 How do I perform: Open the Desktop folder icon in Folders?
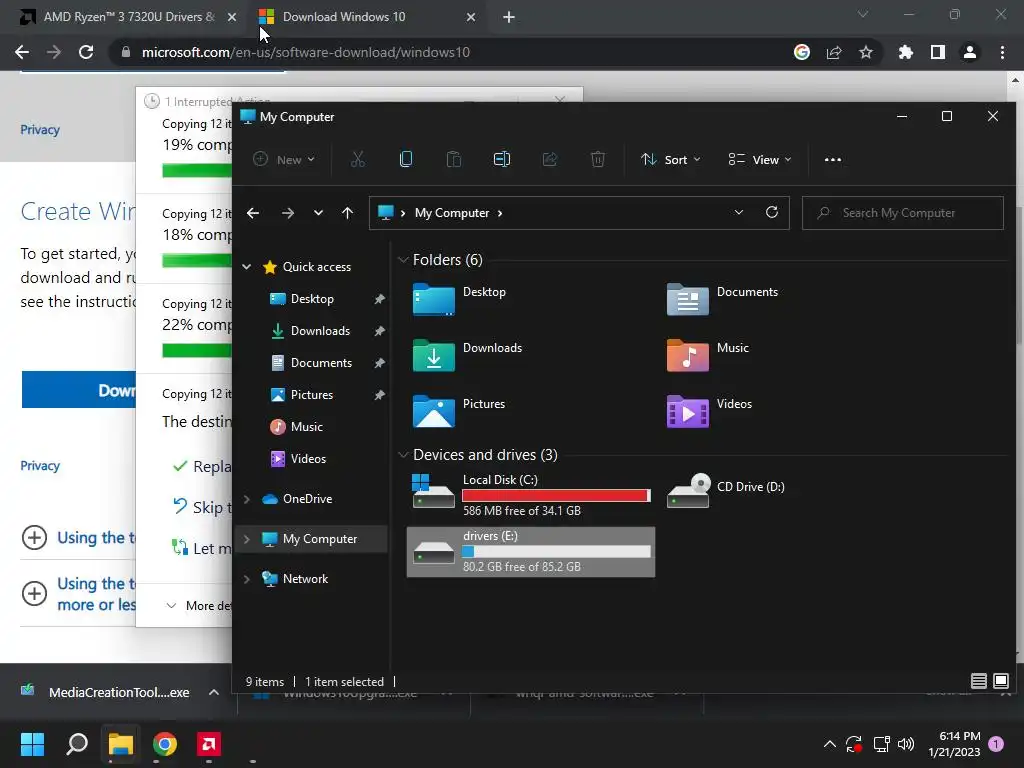coord(434,299)
